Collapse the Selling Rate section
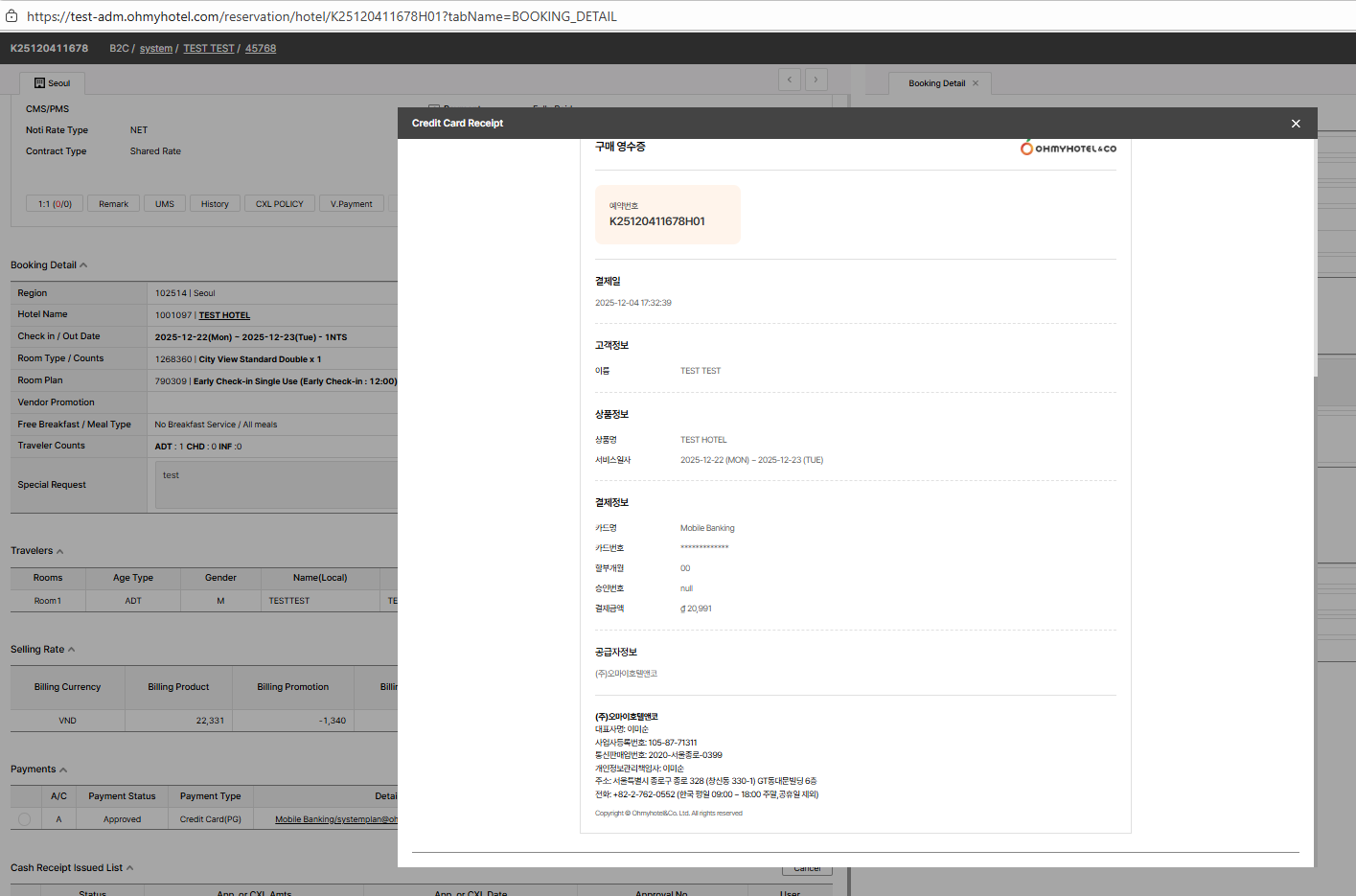This screenshot has height=896, width=1356. point(72,650)
